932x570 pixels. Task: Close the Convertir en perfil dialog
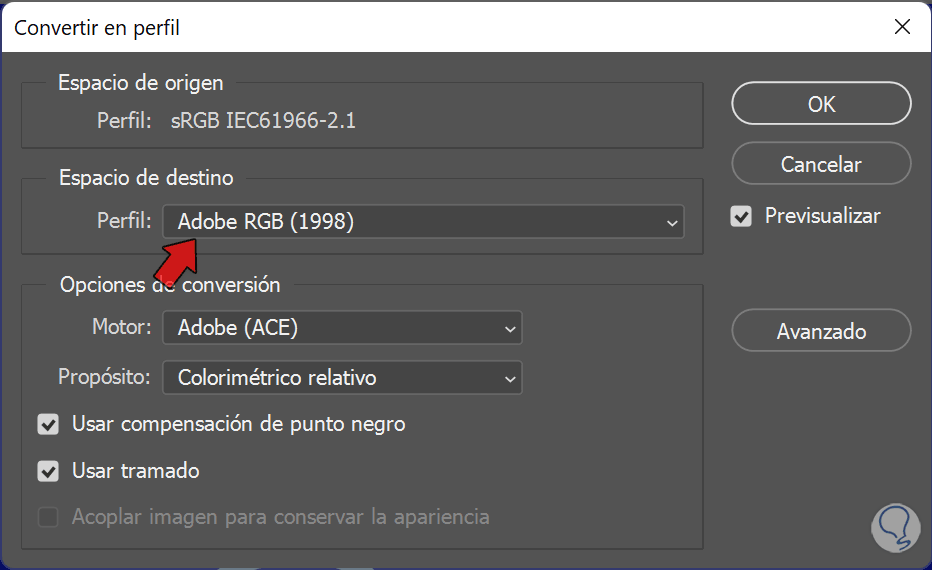pos(902,27)
